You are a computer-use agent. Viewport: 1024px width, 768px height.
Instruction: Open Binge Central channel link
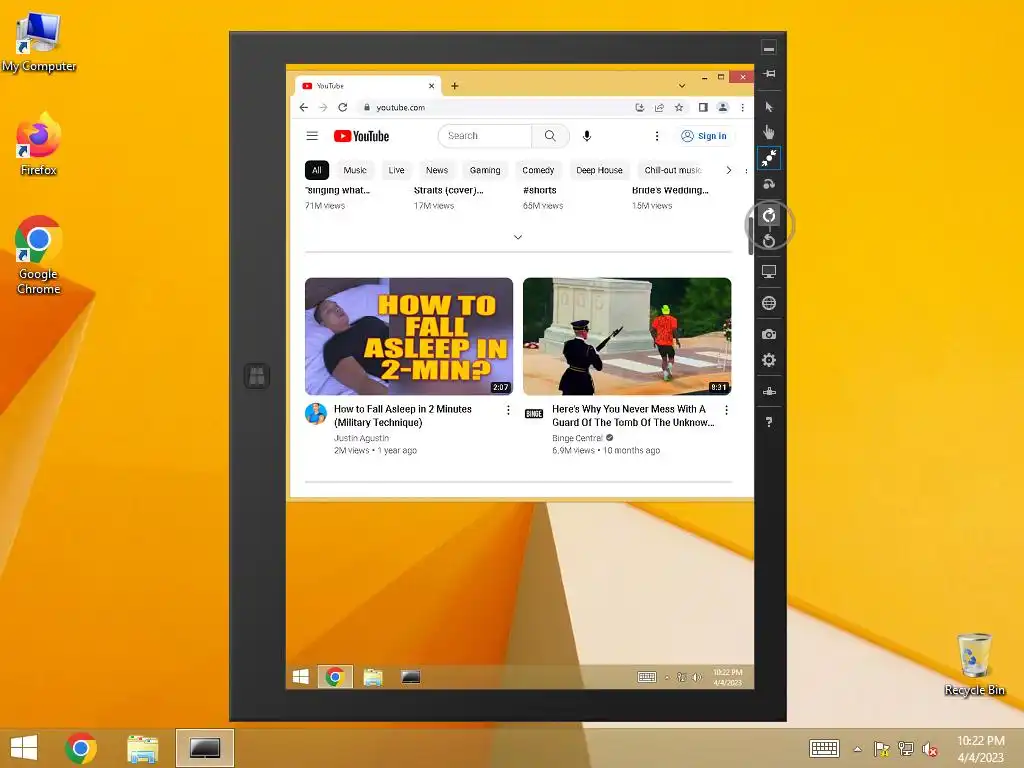pyautogui.click(x=577, y=438)
